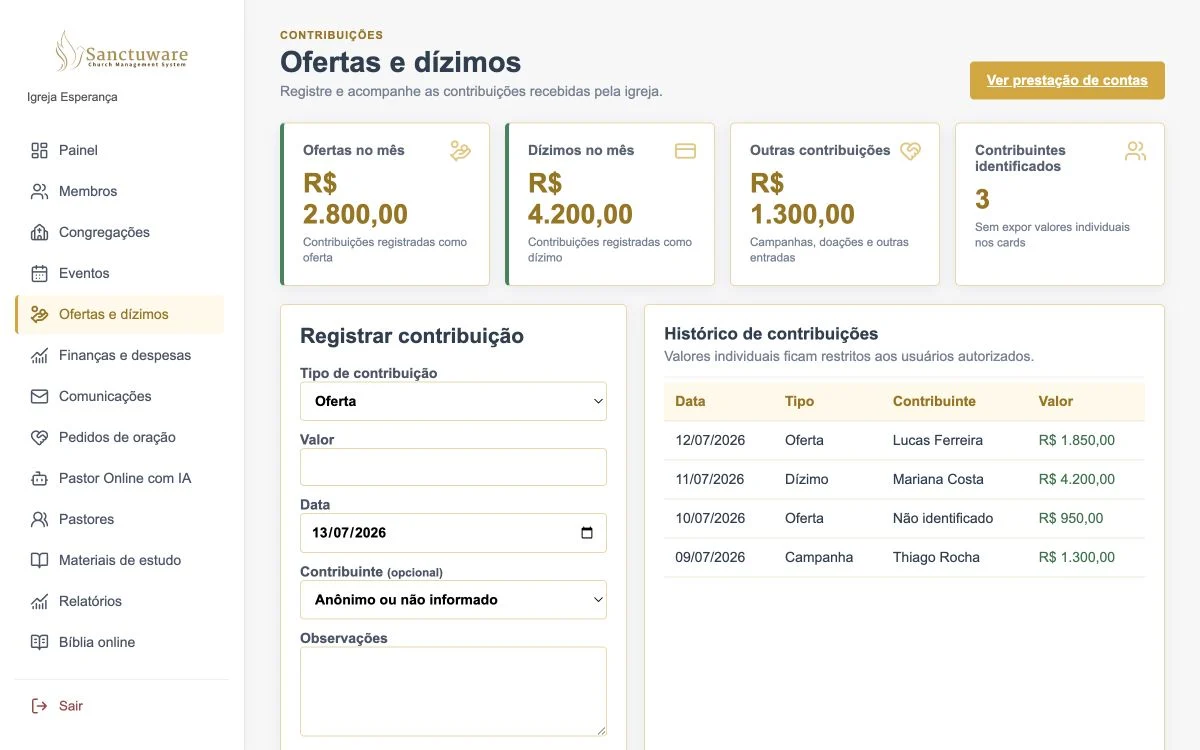Click the R$ 1.850,00 value
This screenshot has height=750, width=1200.
pos(1077,440)
